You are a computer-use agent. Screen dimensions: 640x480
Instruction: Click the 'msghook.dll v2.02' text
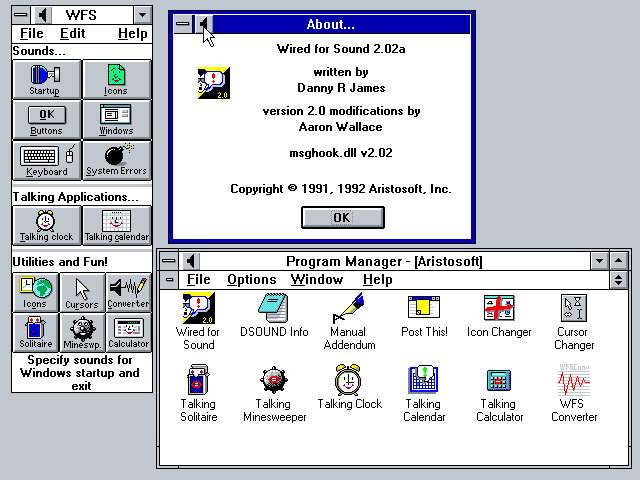point(341,153)
